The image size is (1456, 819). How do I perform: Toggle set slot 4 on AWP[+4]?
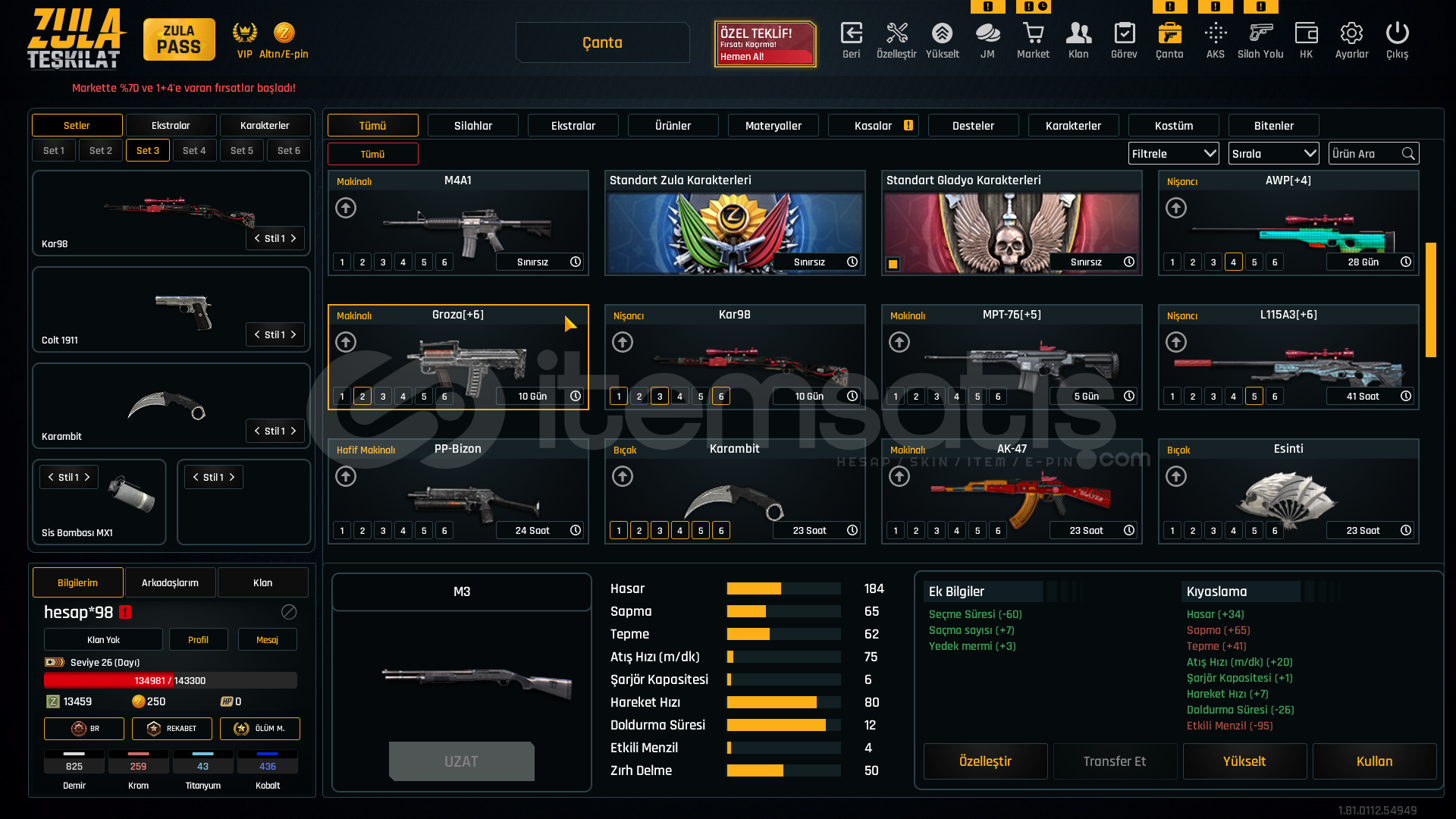pyautogui.click(x=1234, y=262)
